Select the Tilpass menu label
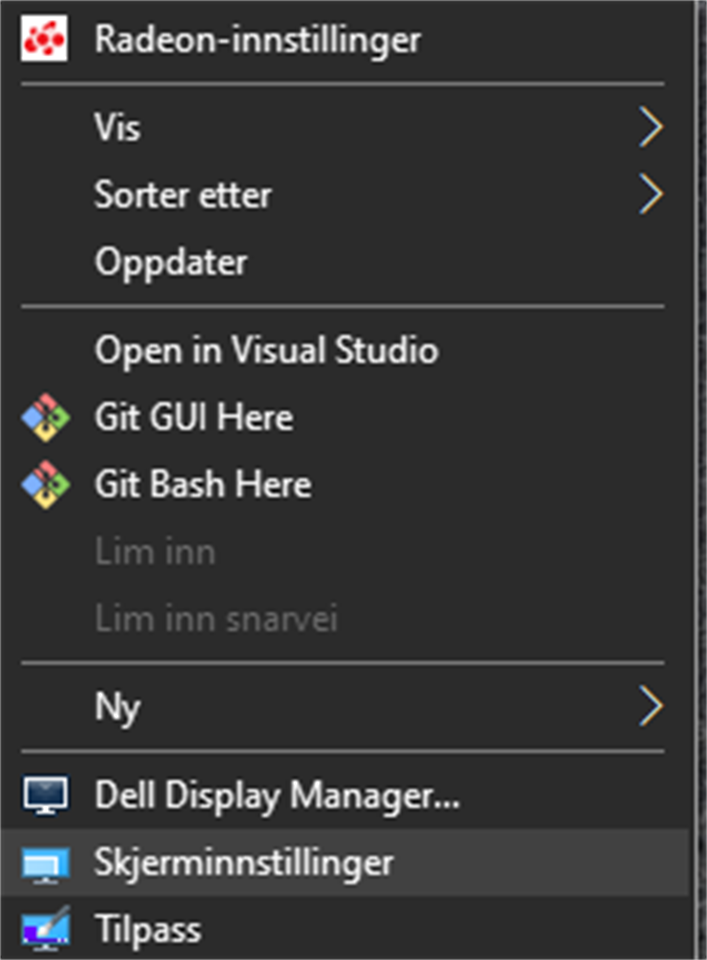The height and width of the screenshot is (960, 707). point(148,929)
